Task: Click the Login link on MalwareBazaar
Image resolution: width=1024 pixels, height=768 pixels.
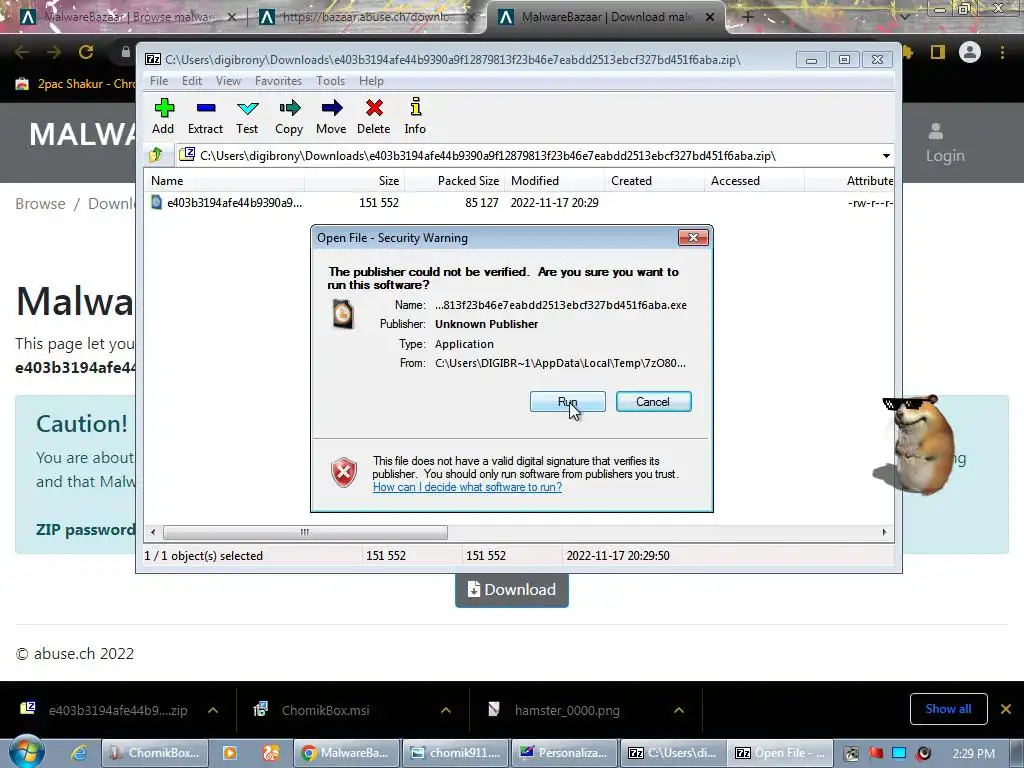Action: (x=944, y=144)
